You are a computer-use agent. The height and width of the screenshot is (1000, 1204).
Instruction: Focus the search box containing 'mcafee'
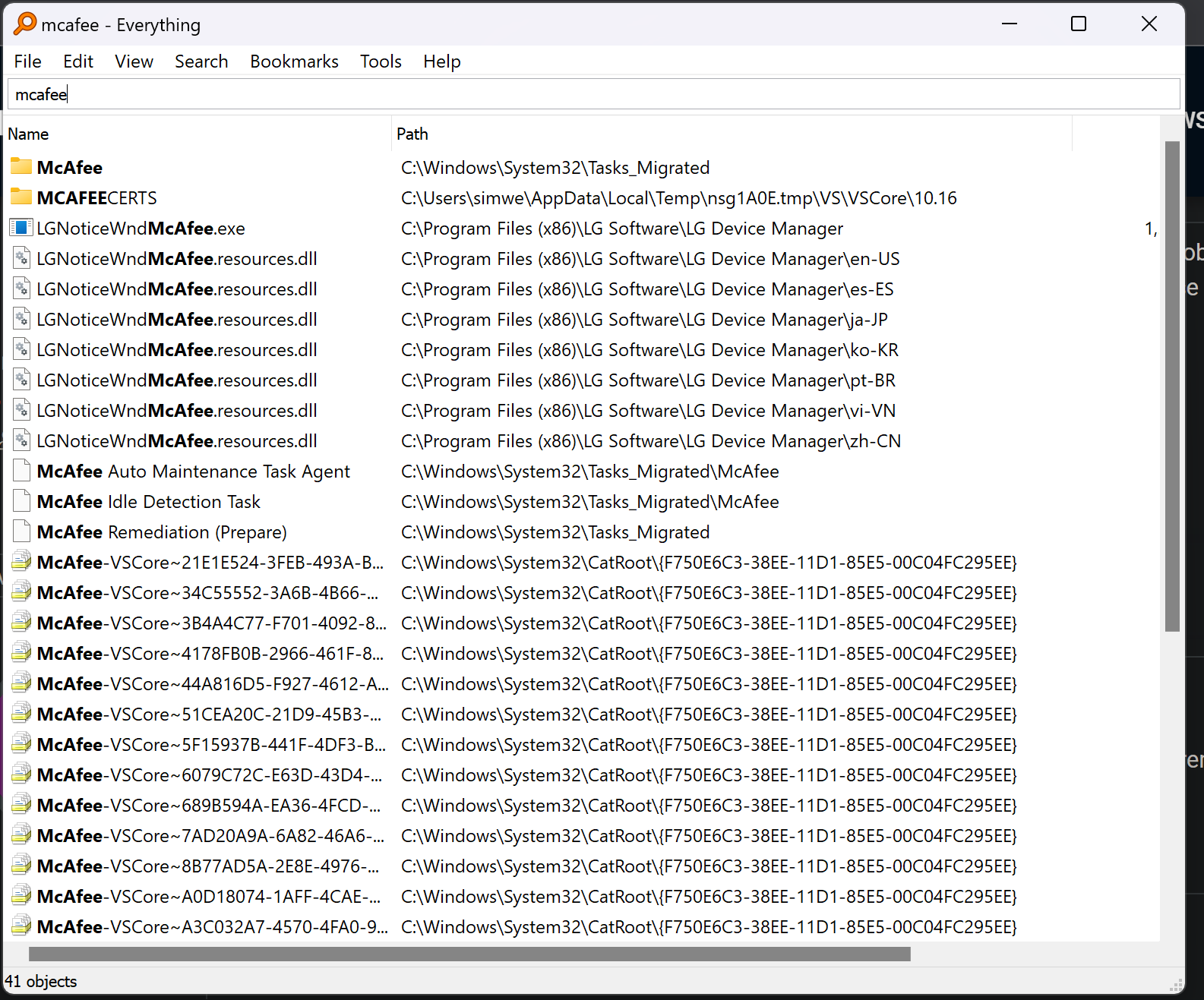[593, 94]
